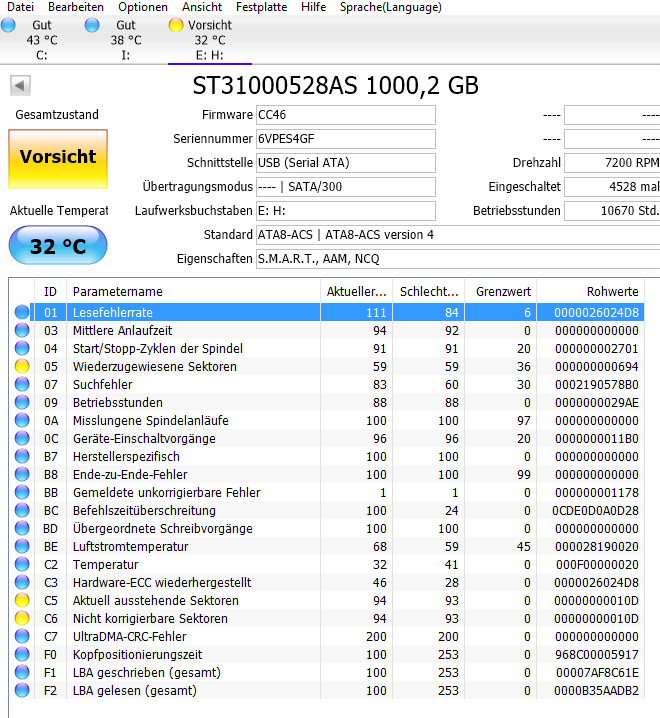Click status icon of Luftstromtemperatur row
The width and height of the screenshot is (660, 718).
pyautogui.click(x=22, y=546)
